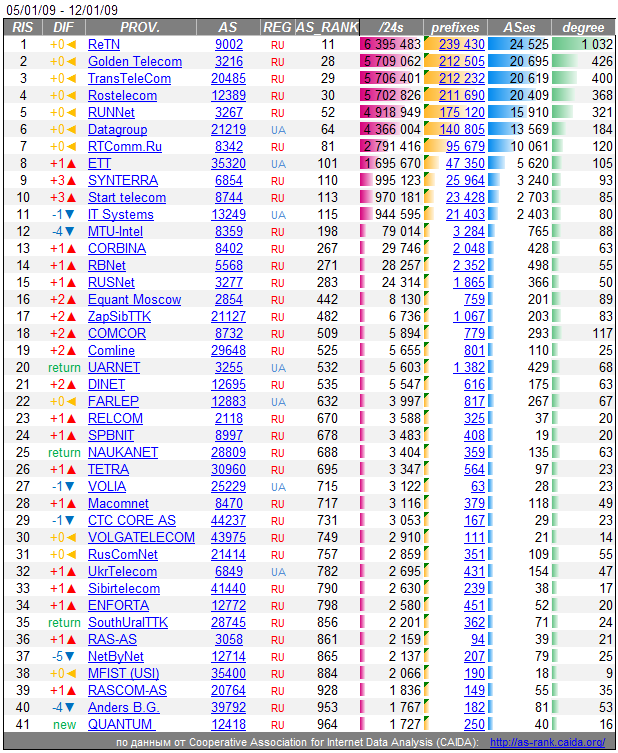Open the RusComNet provider link
Viewport: 618px width, 753px height.
coord(122,555)
